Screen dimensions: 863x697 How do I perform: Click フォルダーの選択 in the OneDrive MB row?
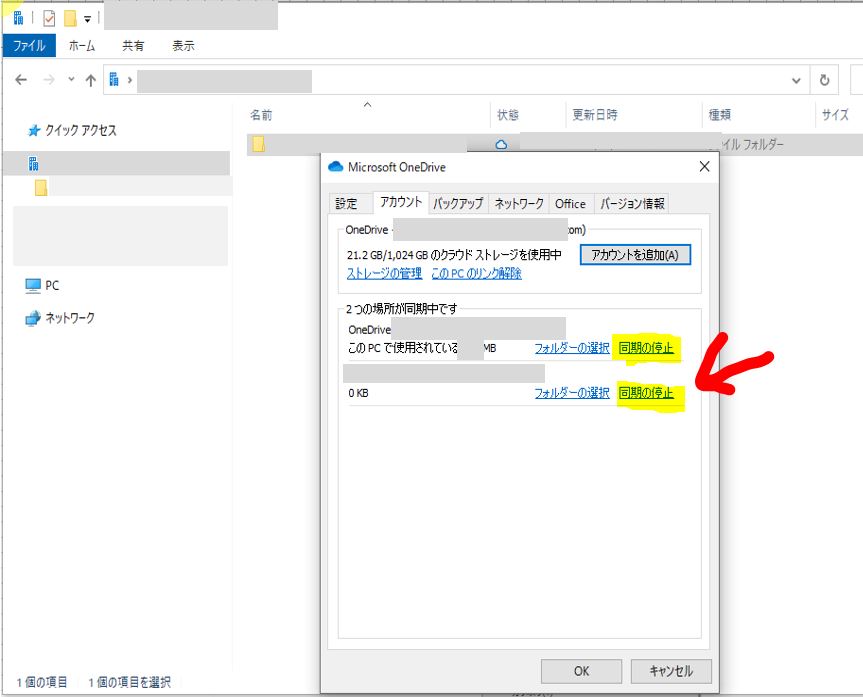point(572,348)
